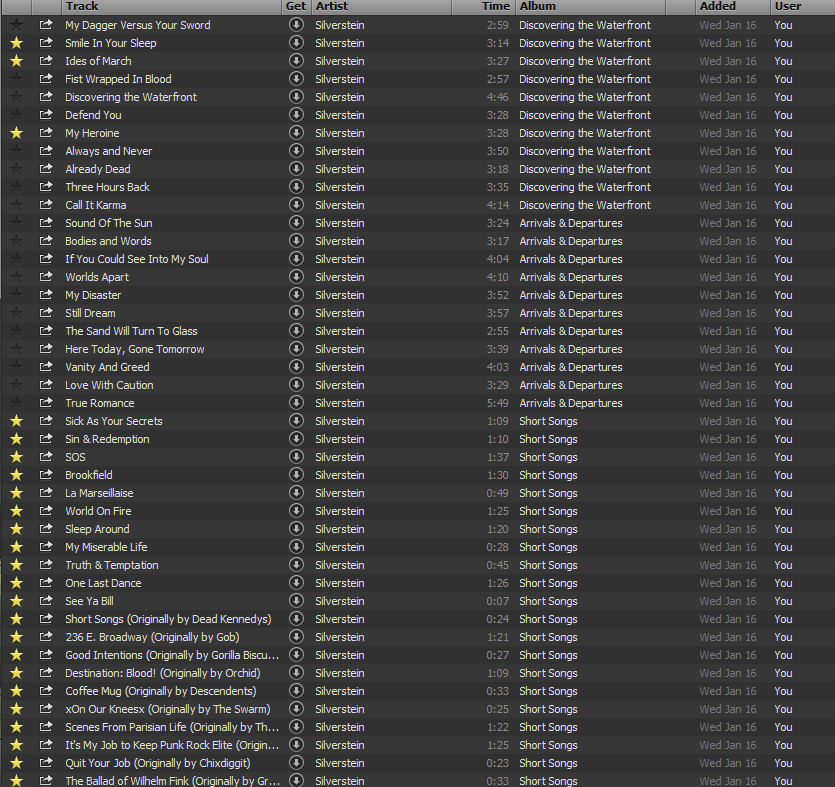
Task: Share the track Defend You
Action: [46, 114]
